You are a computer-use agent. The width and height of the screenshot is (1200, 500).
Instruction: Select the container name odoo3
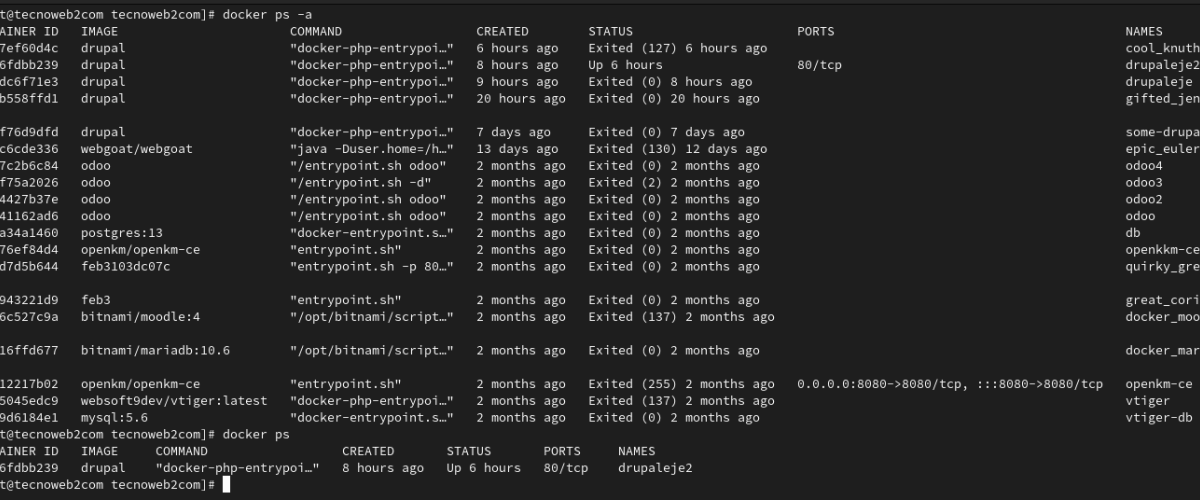coord(1144,183)
